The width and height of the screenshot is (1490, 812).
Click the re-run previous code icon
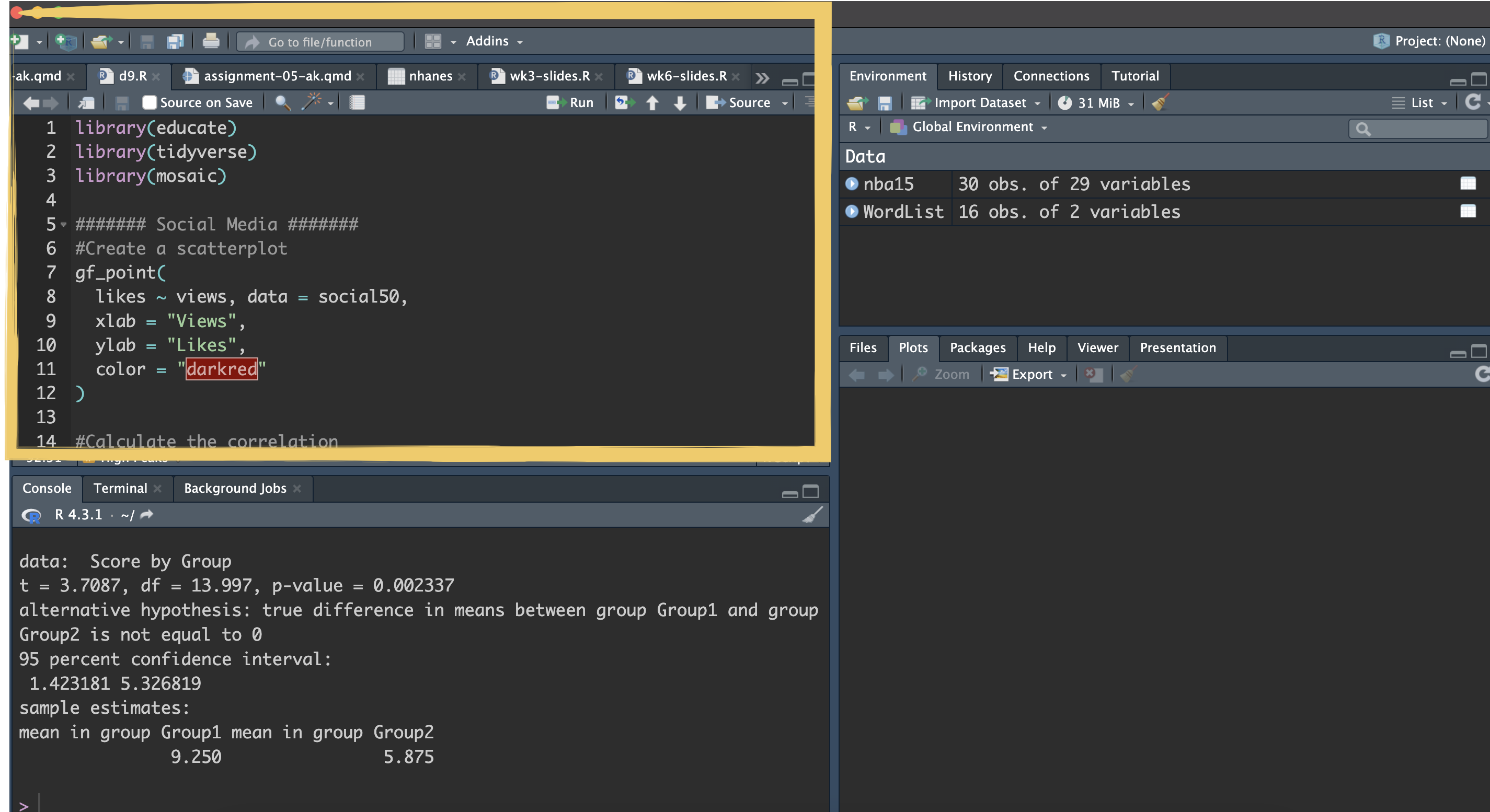point(624,103)
